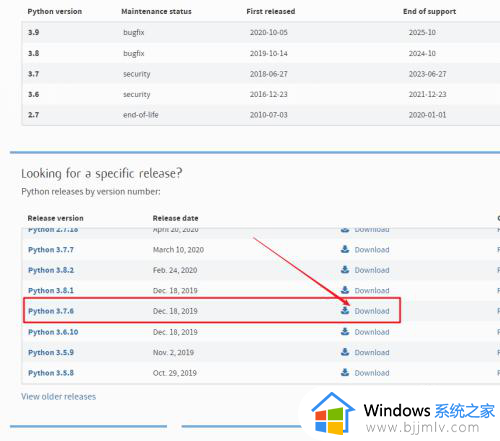This screenshot has width=500, height=441.
Task: Click security status in 3.6 row
Action: [x=137, y=95]
